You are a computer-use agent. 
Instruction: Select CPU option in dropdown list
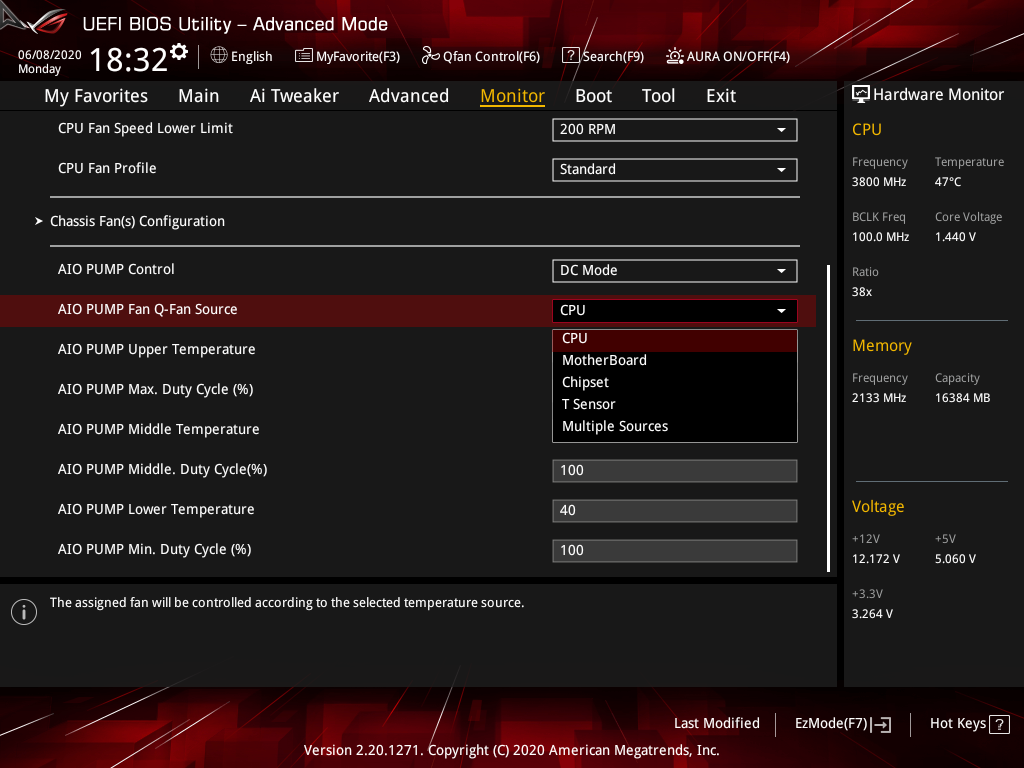675,339
